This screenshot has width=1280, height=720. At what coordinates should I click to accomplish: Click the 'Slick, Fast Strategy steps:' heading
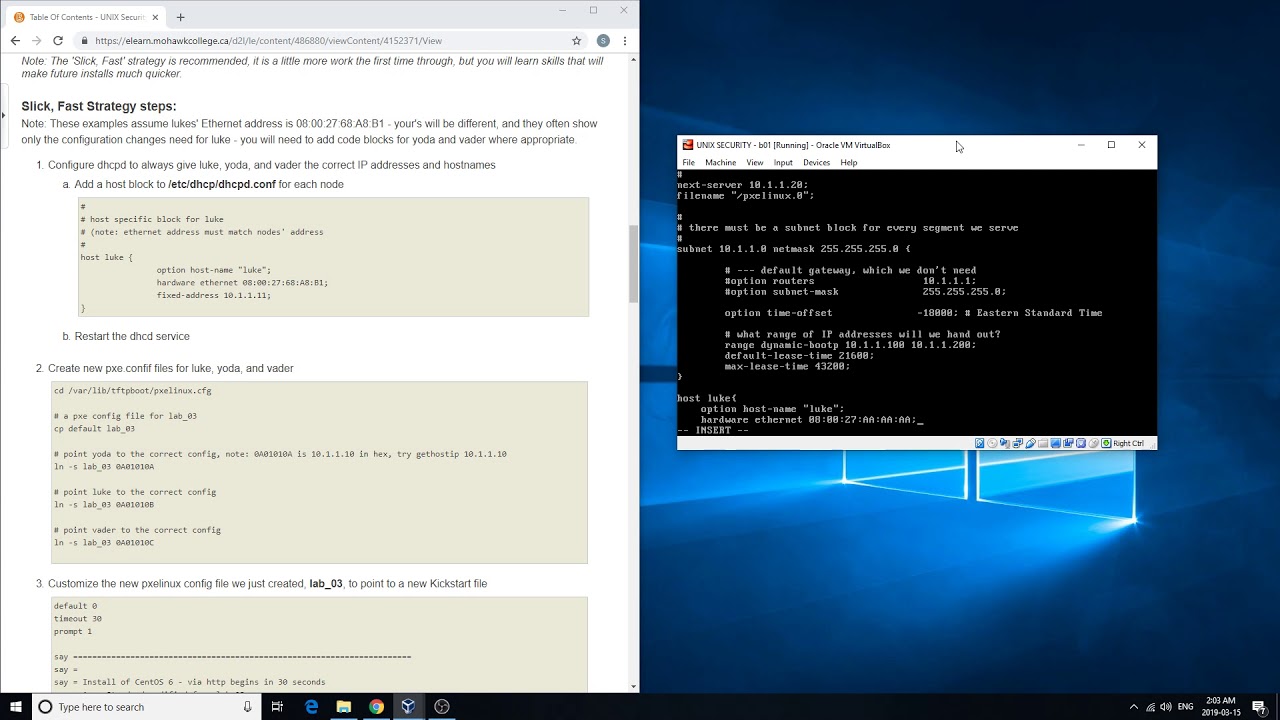(x=99, y=106)
